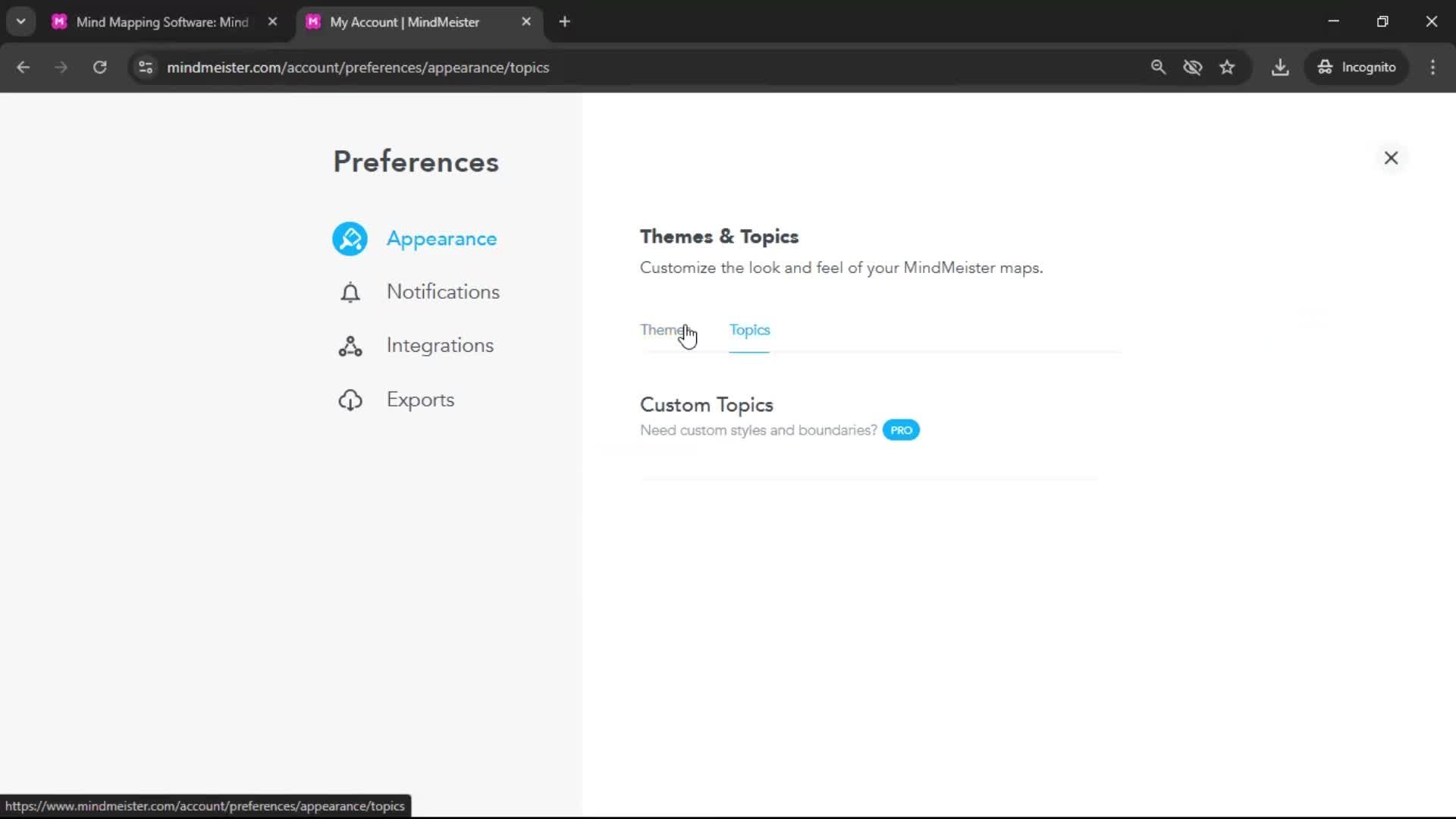Click the PRO badge next to custom styles
The image size is (1456, 819).
click(901, 430)
